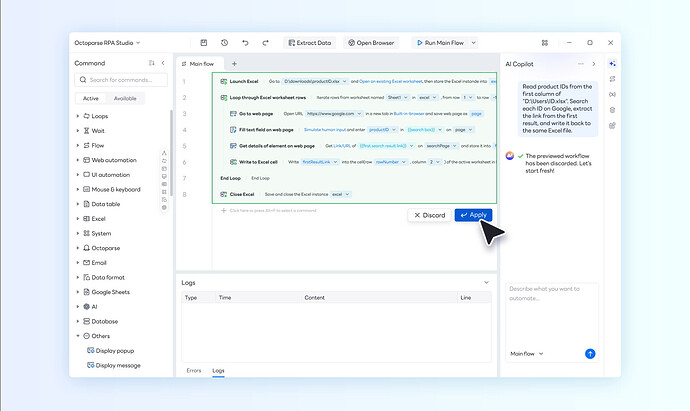Expand the Wait command group

click(78, 131)
